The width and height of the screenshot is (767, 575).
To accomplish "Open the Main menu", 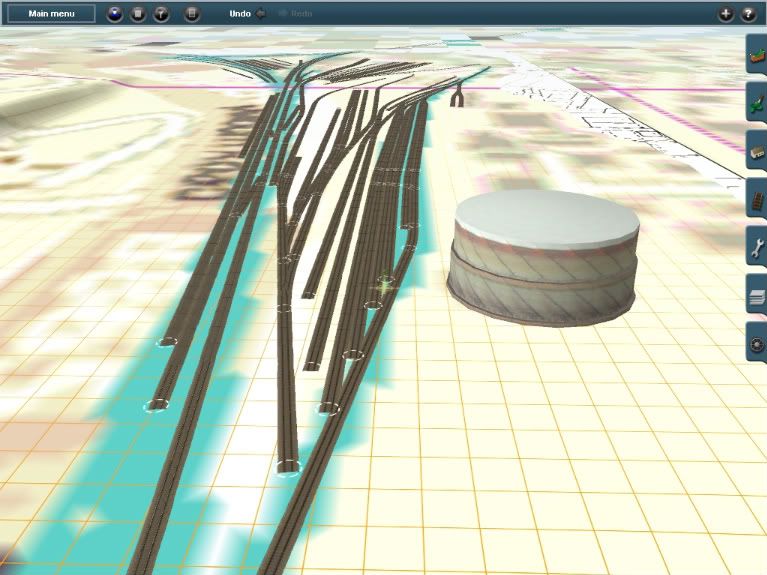I will (52, 14).
